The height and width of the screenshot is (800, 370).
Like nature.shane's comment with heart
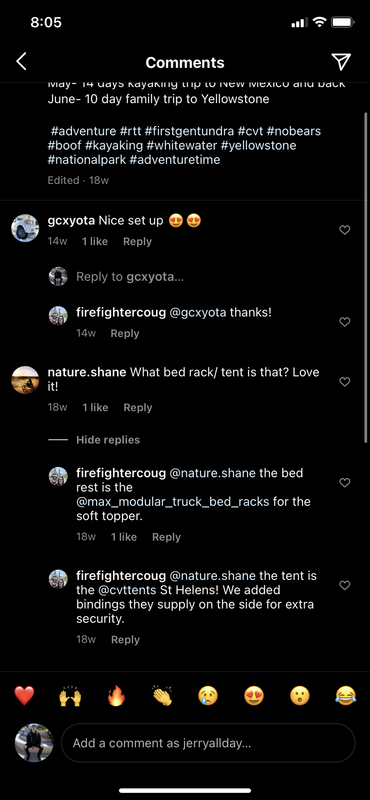[345, 382]
